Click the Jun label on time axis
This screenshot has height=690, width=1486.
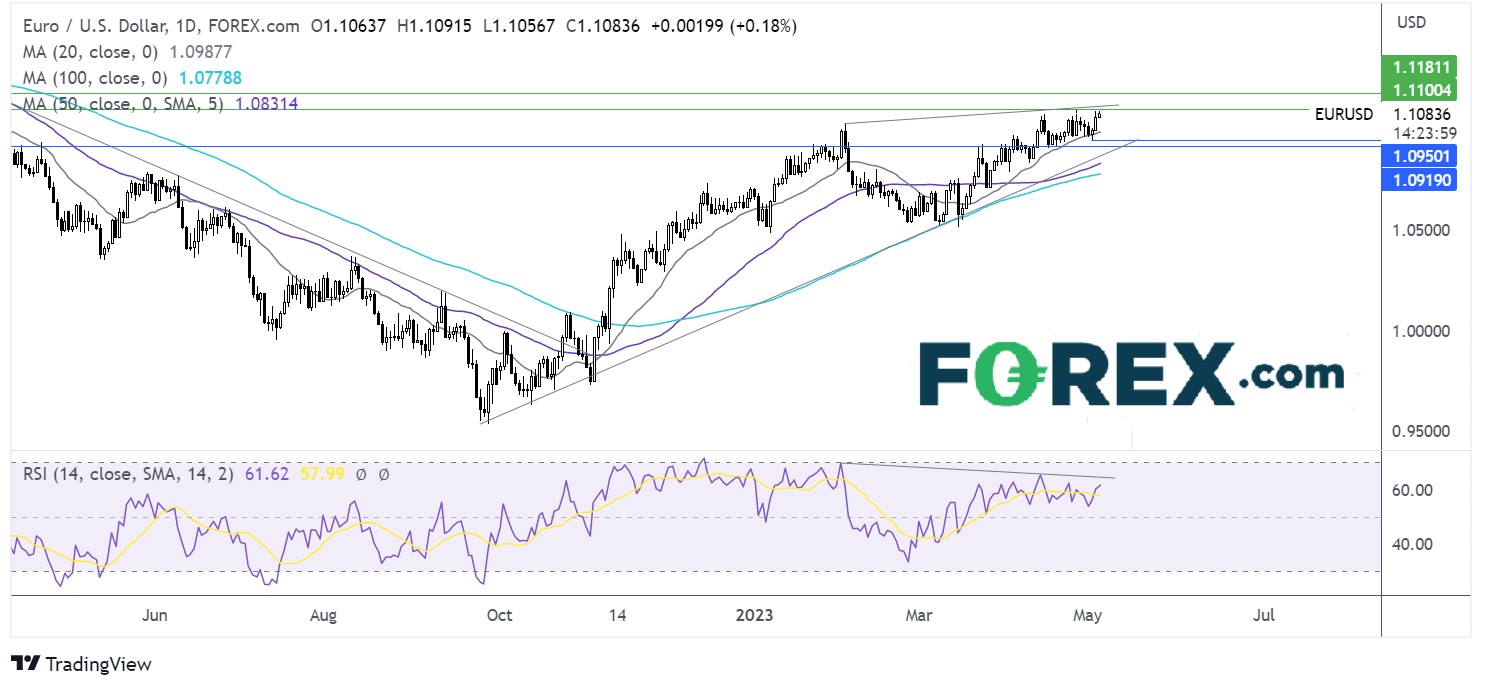tap(154, 615)
